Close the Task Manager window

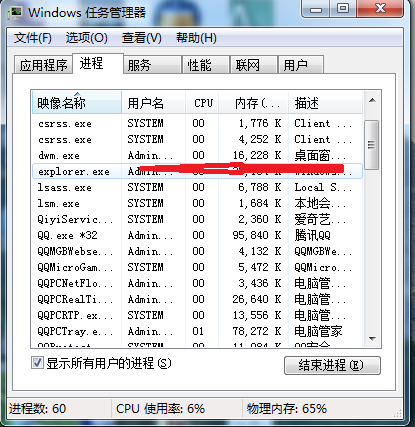pyautogui.click(x=380, y=9)
